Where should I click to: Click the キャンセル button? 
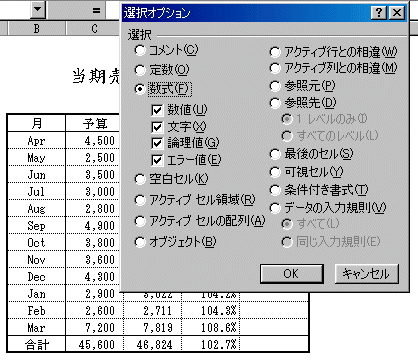pos(366,274)
